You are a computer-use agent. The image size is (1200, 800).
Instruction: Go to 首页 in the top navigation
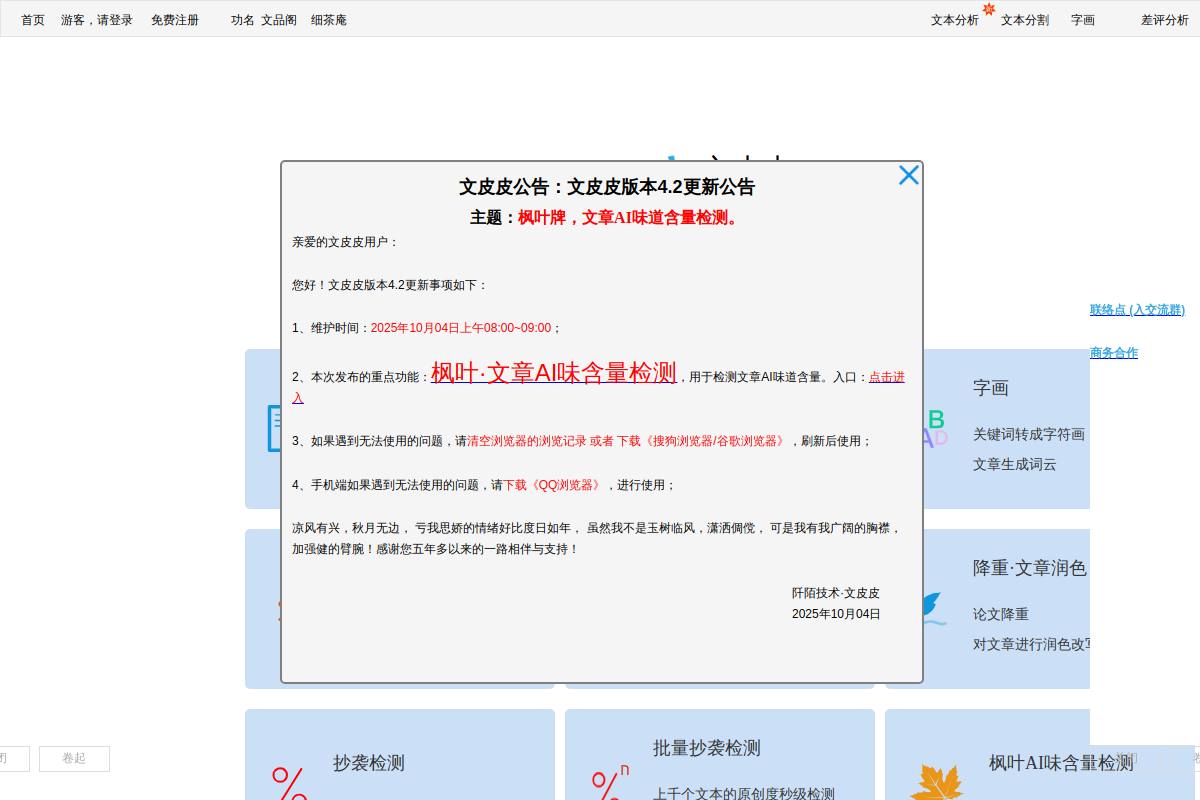33,20
